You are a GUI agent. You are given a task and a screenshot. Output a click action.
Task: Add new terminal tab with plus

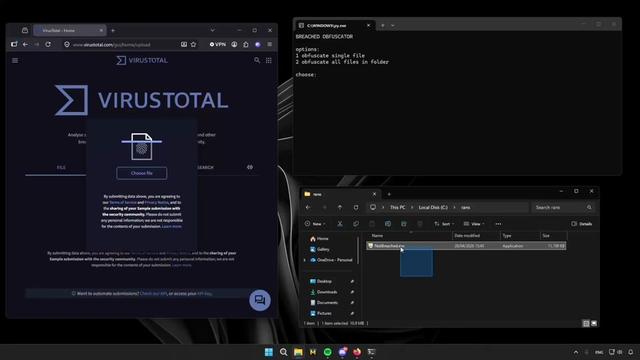click(382, 25)
